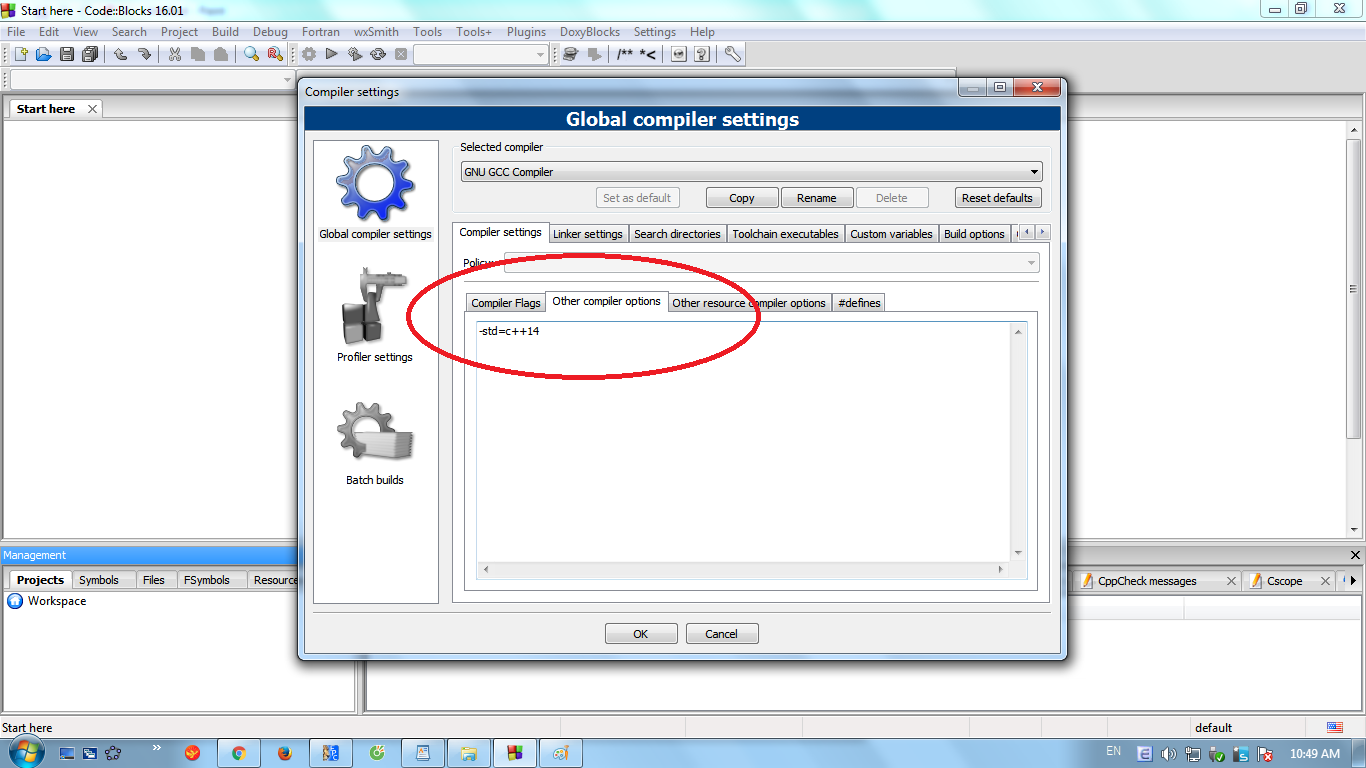This screenshot has height=768, width=1366.
Task: Click the Reset defaults button
Action: 997,198
